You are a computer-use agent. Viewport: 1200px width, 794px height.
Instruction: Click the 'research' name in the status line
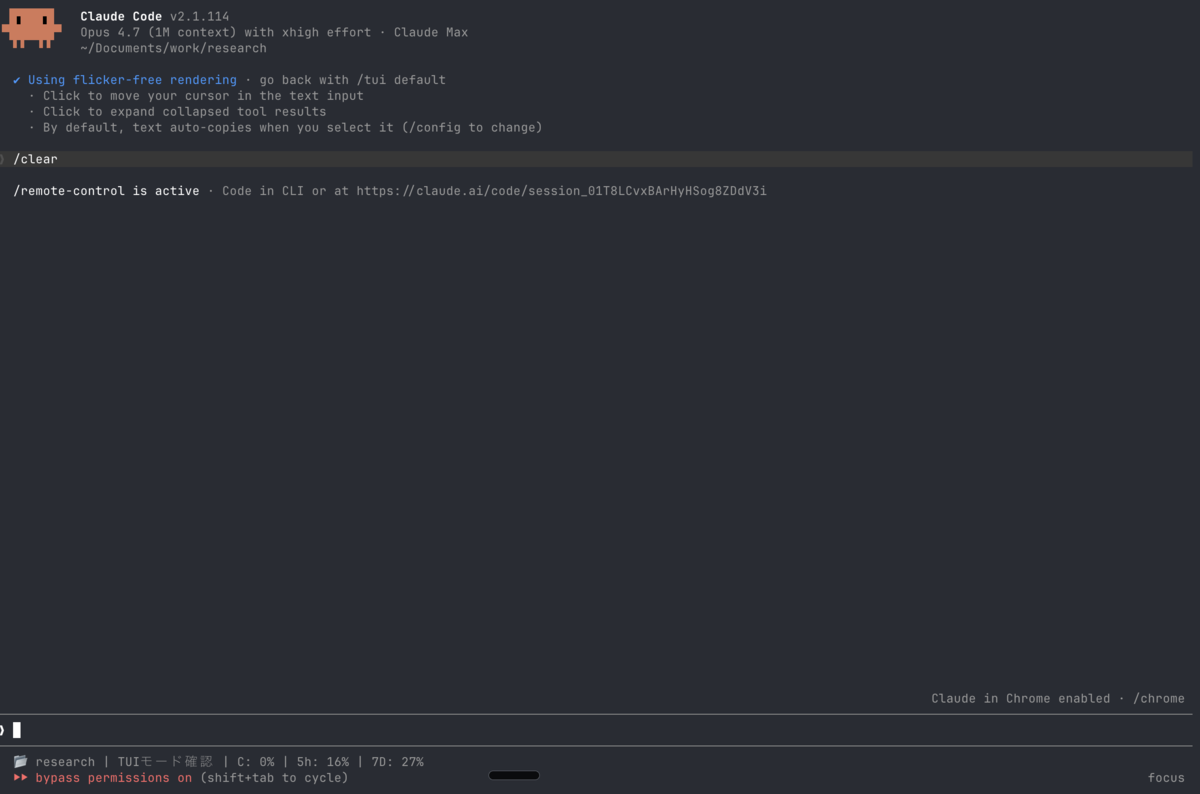tap(65, 762)
